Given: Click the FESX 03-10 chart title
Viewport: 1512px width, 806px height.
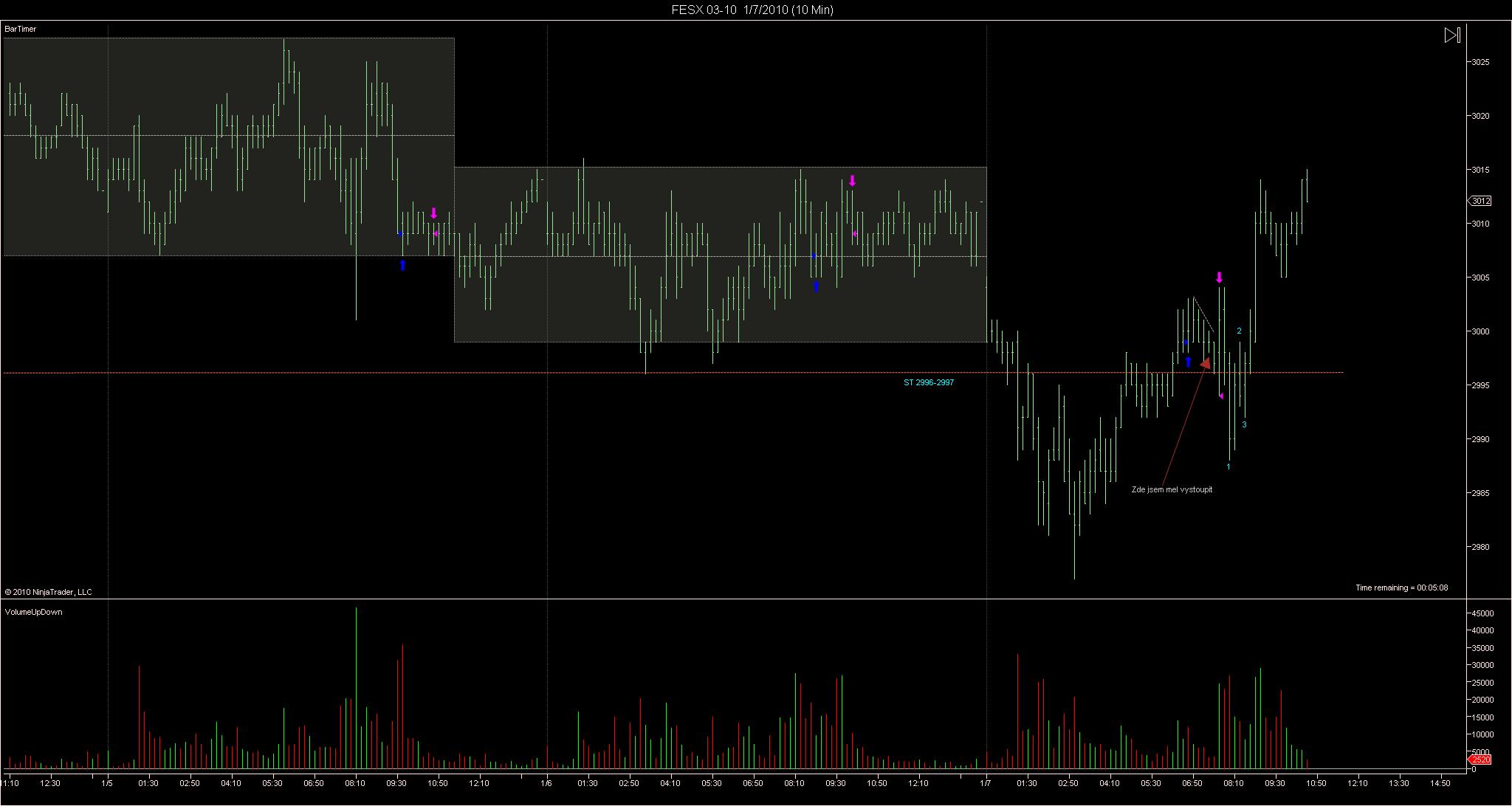Looking at the screenshot, I should tap(752, 10).
